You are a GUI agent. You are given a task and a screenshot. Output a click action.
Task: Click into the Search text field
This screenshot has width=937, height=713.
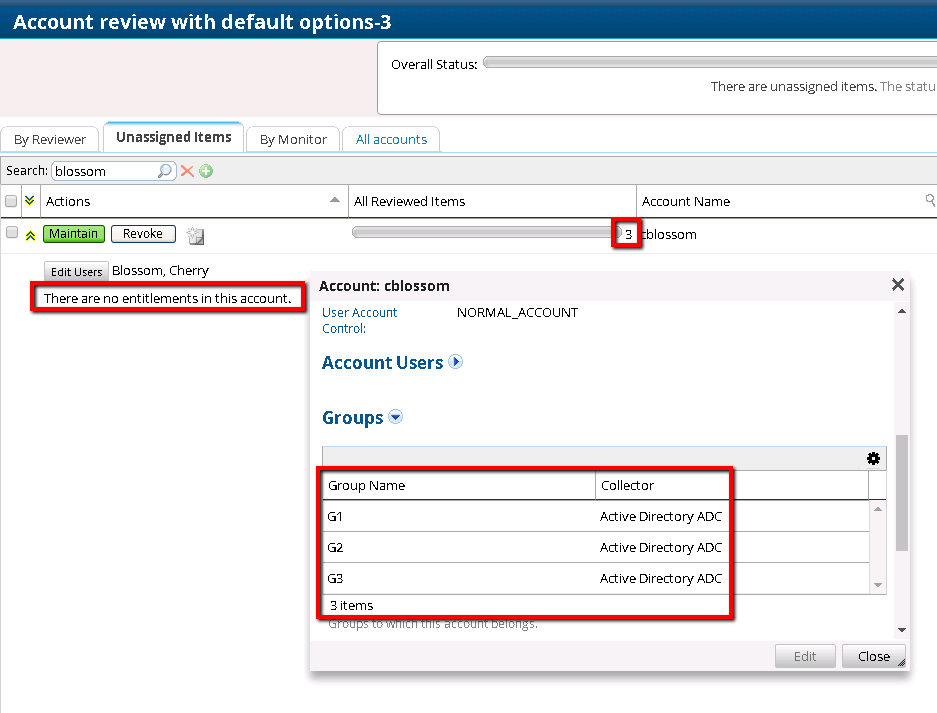click(103, 171)
